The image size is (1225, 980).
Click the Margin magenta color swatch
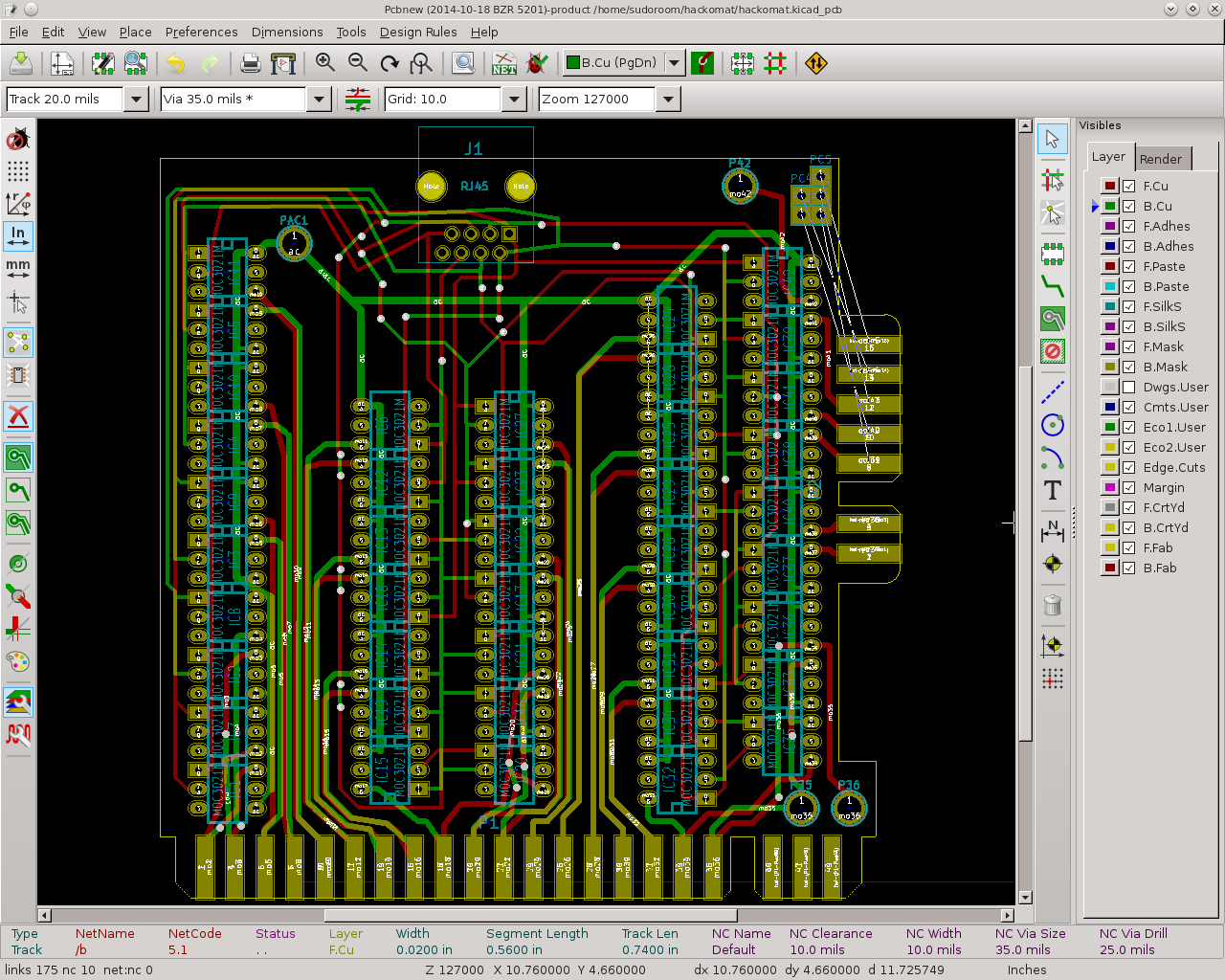[x=1109, y=487]
